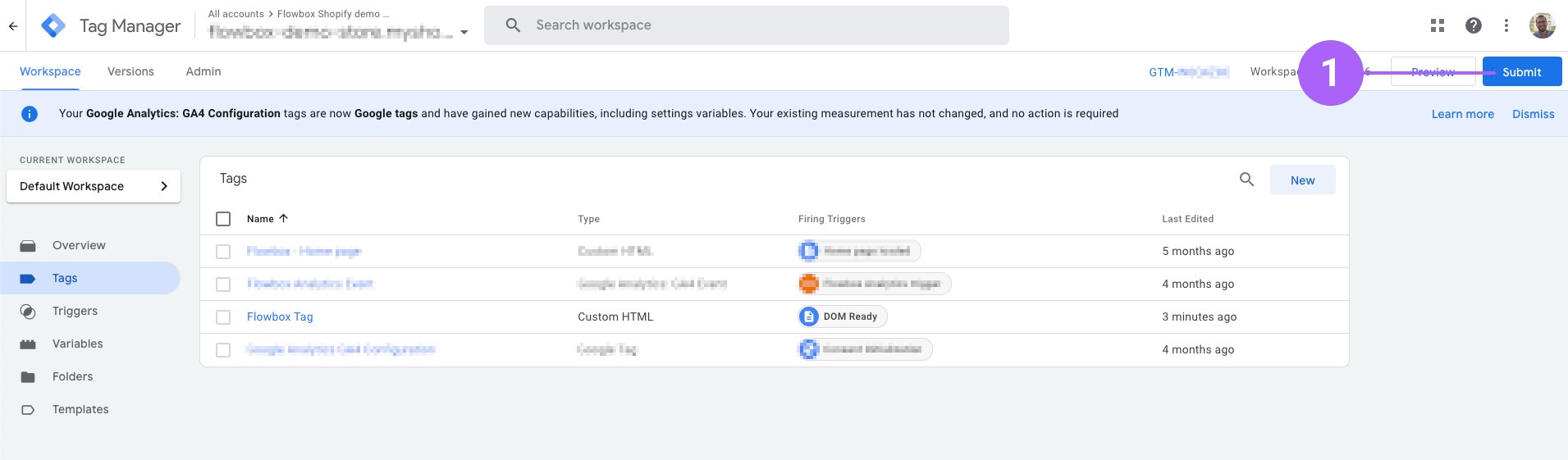
Task: Click the user profile avatar
Action: click(1542, 25)
